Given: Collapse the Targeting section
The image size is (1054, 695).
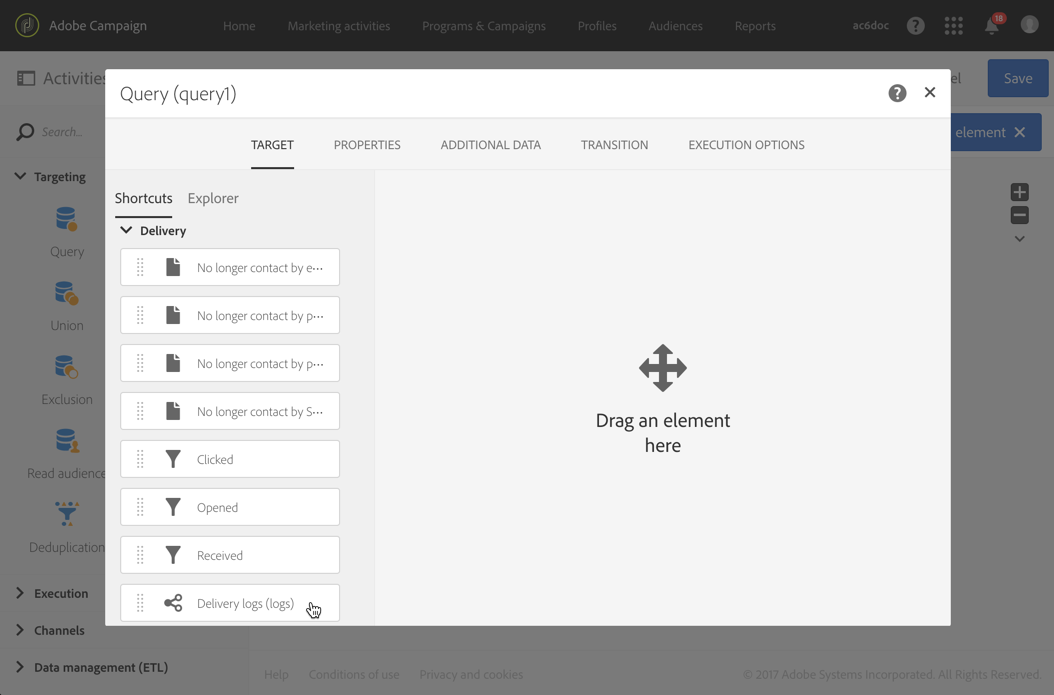Looking at the screenshot, I should tap(20, 176).
